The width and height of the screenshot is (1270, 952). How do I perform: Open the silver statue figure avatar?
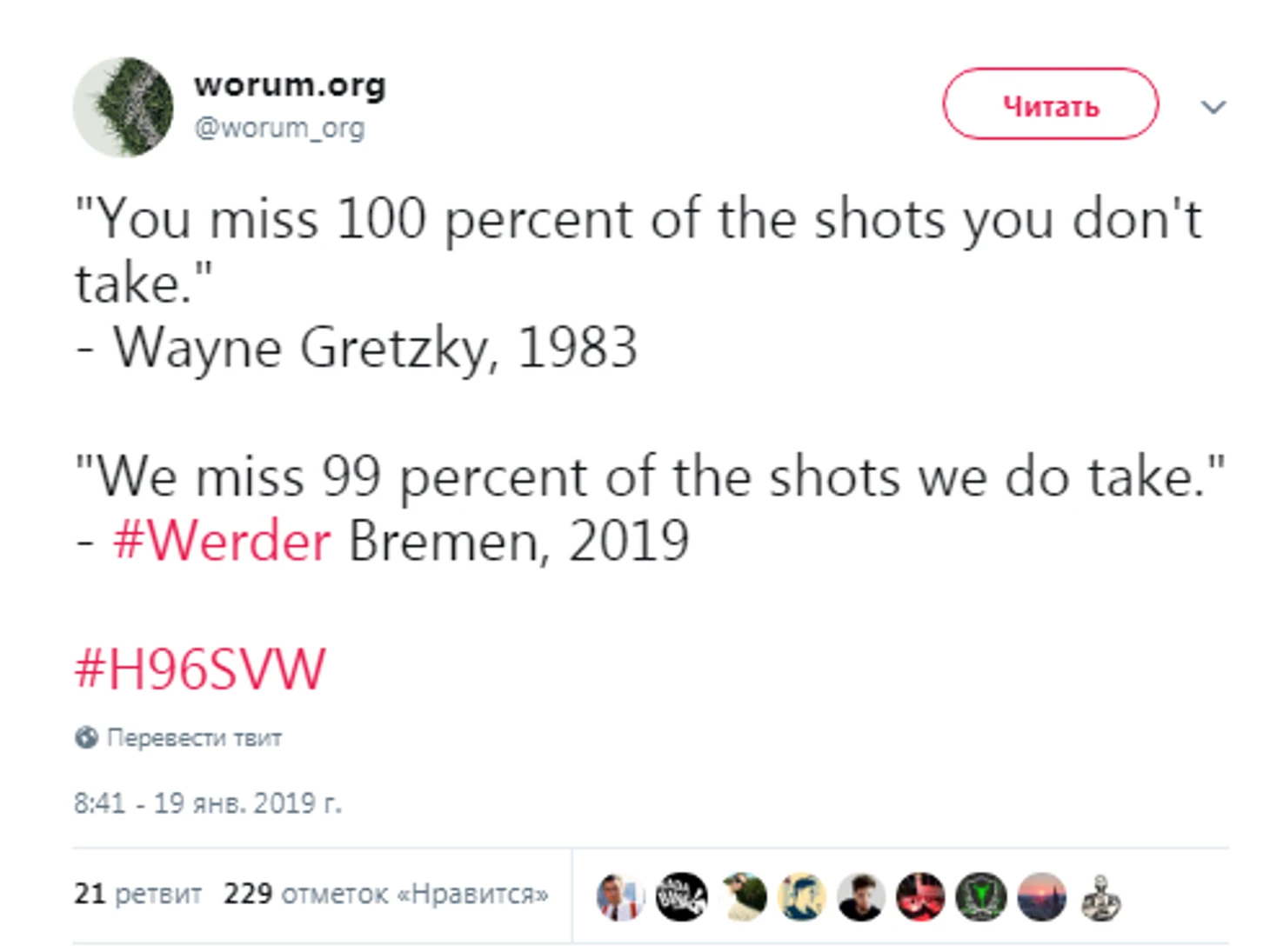[x=1101, y=897]
